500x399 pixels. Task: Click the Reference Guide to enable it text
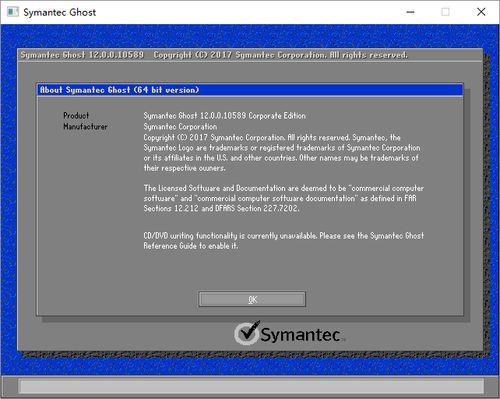pos(191,246)
